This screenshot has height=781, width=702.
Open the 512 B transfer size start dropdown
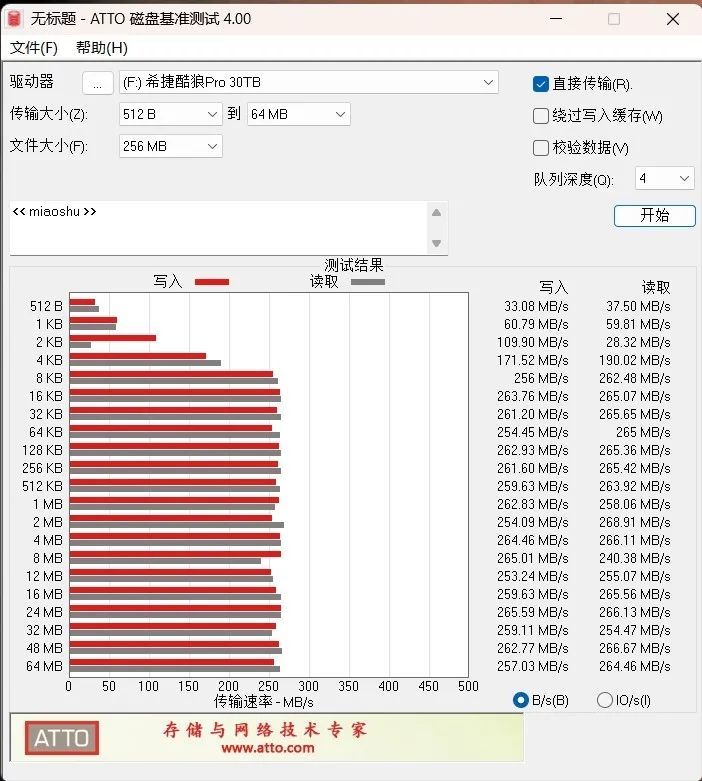point(170,114)
